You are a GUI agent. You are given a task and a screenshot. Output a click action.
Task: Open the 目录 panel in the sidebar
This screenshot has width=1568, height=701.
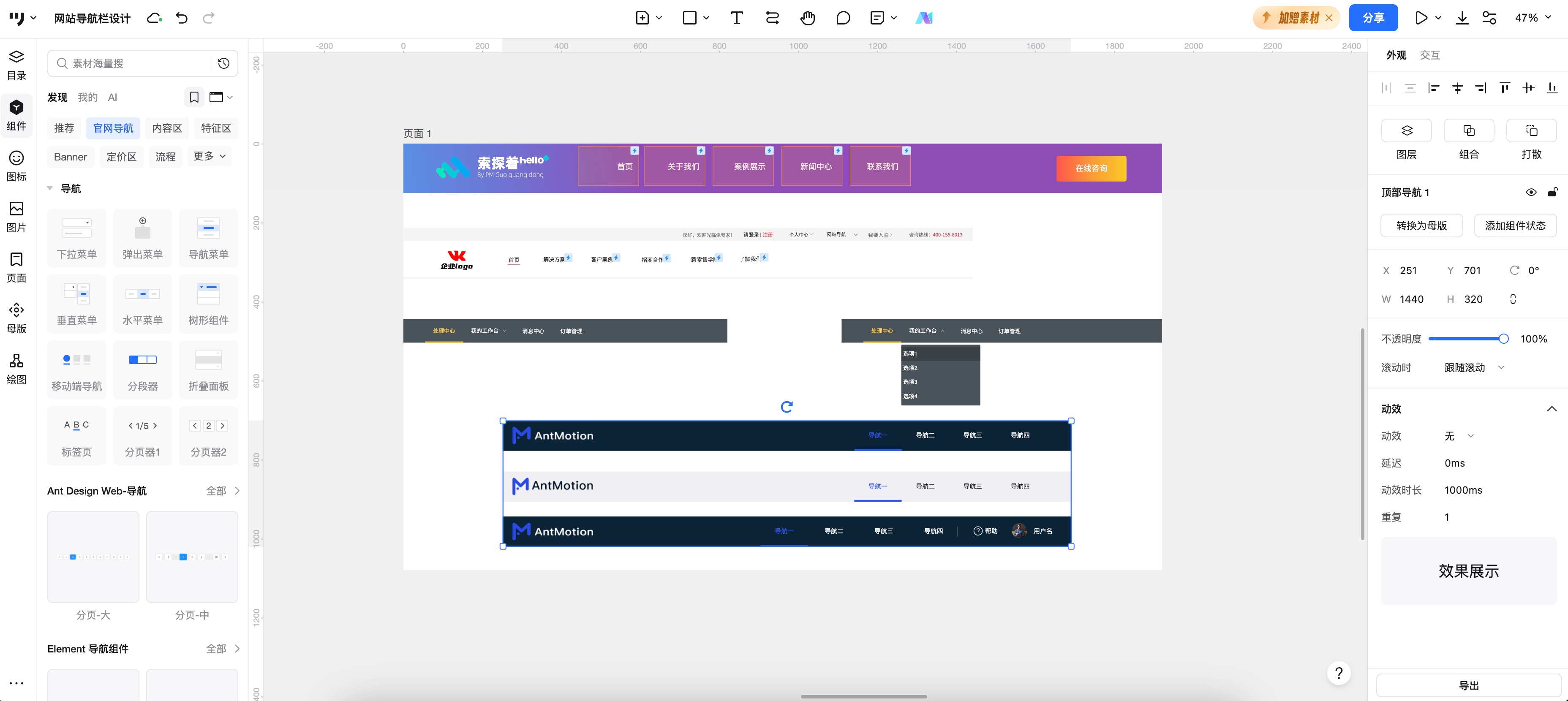coord(16,65)
